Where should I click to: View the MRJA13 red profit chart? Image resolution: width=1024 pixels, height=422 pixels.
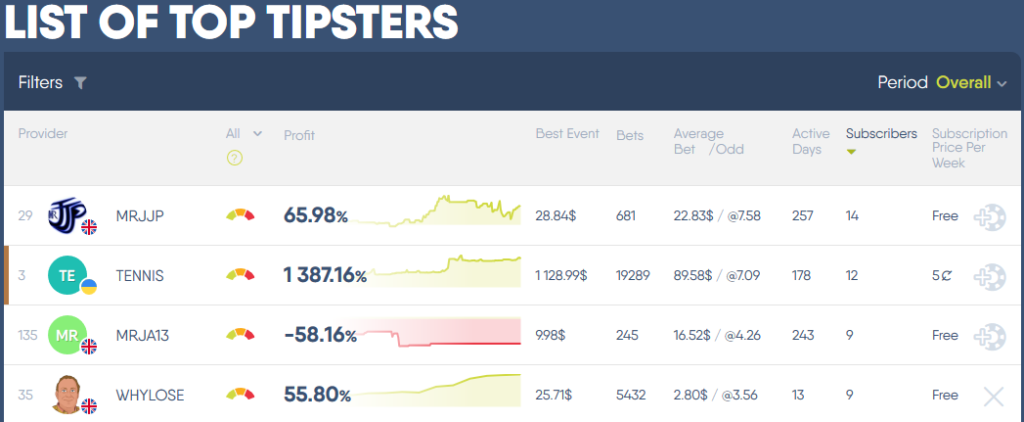[x=440, y=333]
